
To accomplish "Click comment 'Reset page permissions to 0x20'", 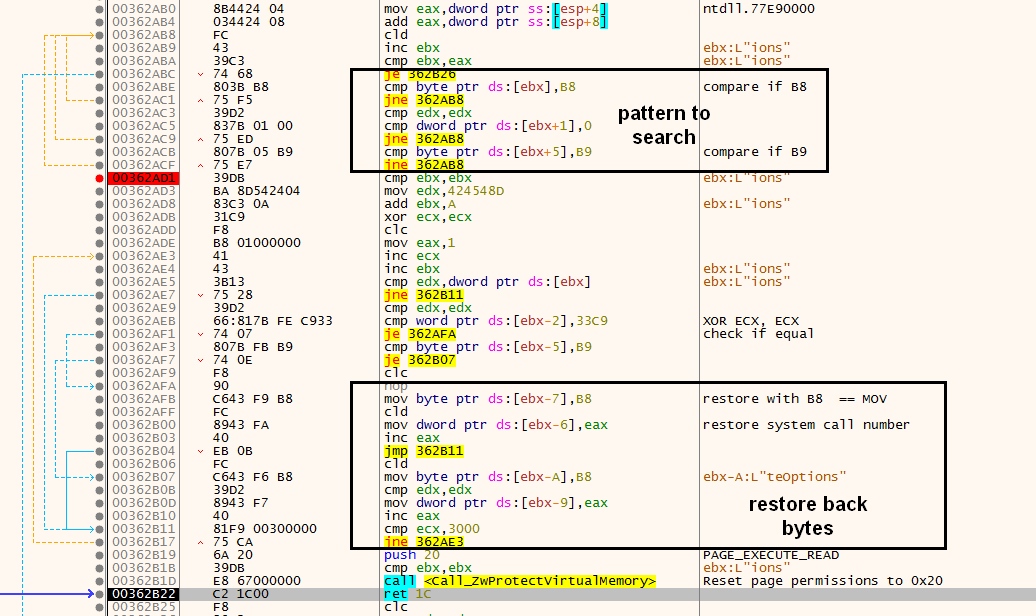I will tap(823, 581).
